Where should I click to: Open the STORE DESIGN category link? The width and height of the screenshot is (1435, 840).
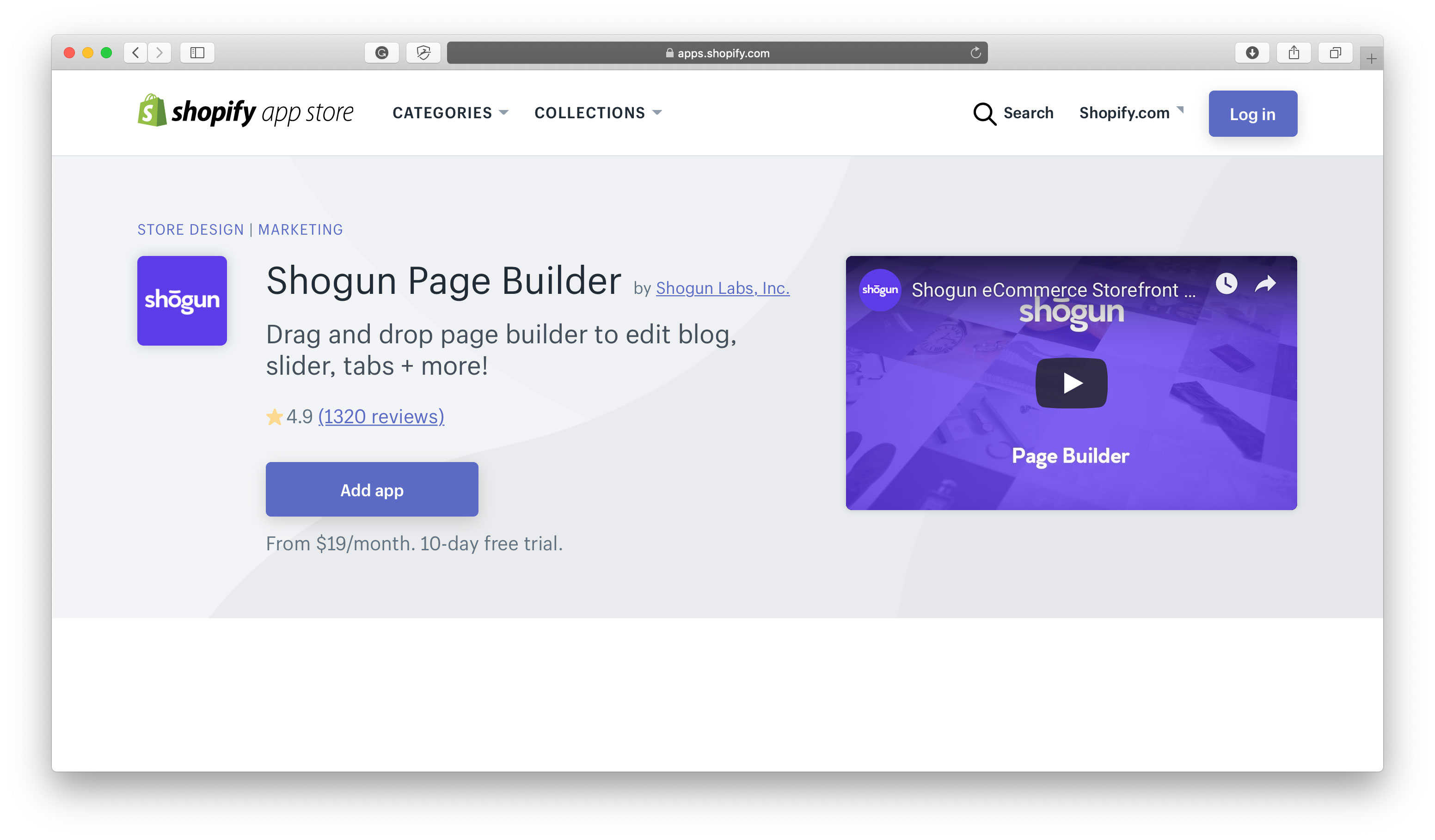click(191, 229)
